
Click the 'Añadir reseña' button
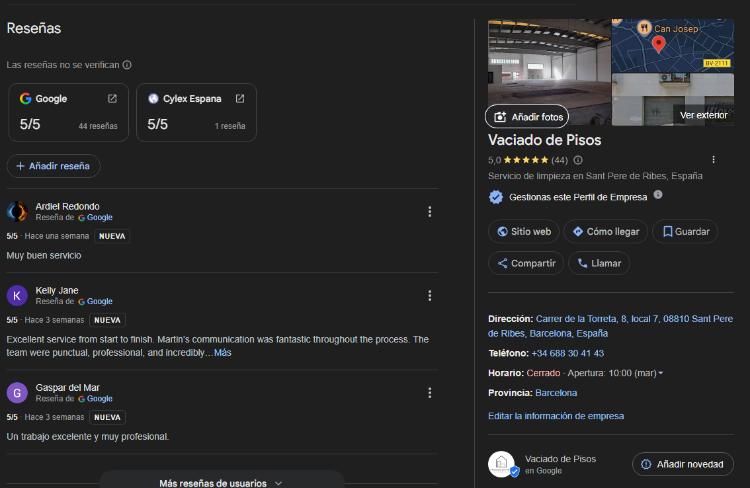tap(53, 166)
